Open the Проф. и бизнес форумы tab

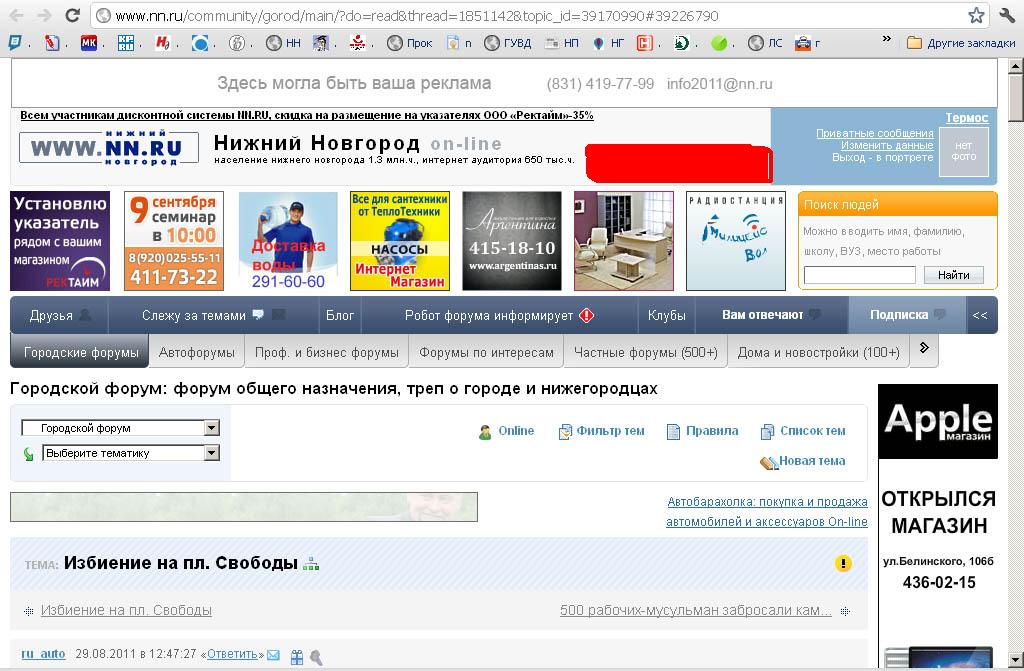(x=327, y=353)
